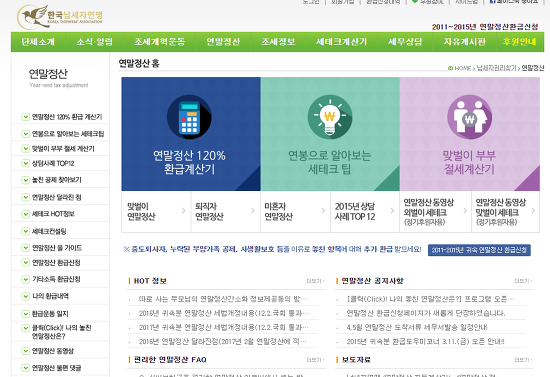This screenshot has width=550, height=377.
Task: Click green arrow icon beside 연말정산 120% 환급 계산기
Action: click(x=25, y=117)
